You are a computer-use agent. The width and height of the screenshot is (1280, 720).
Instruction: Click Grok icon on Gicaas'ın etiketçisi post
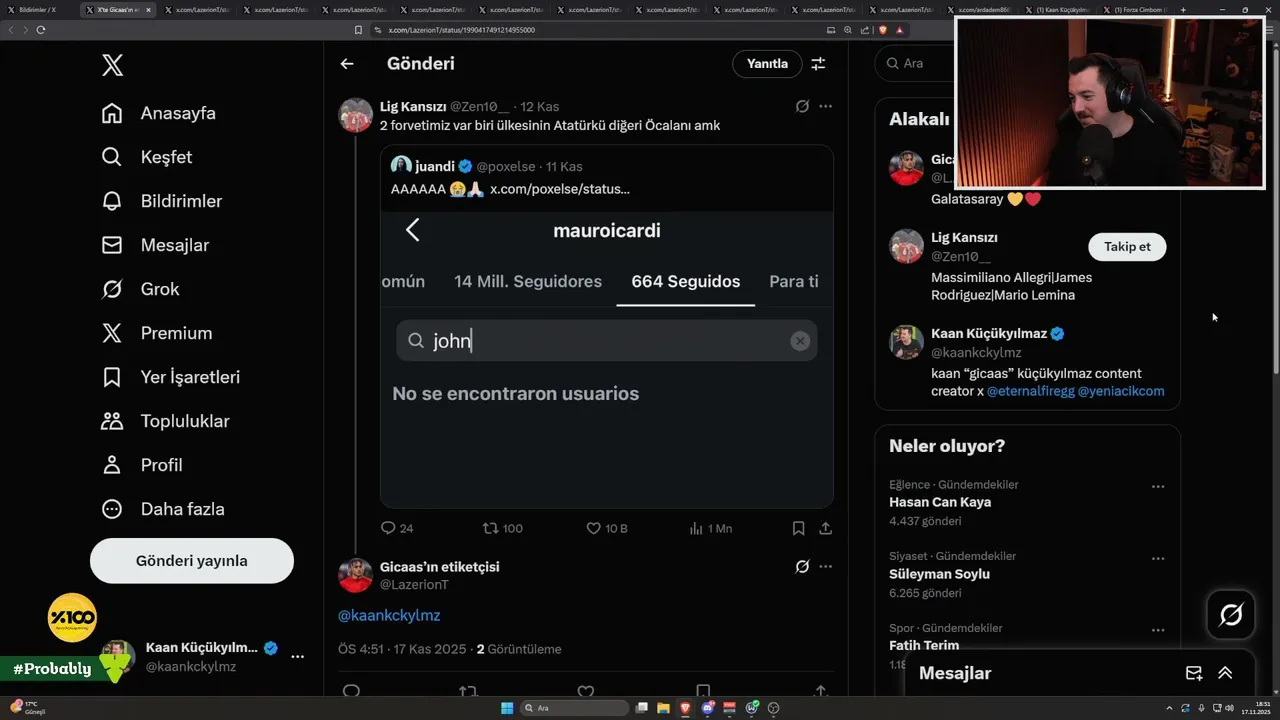tap(802, 567)
